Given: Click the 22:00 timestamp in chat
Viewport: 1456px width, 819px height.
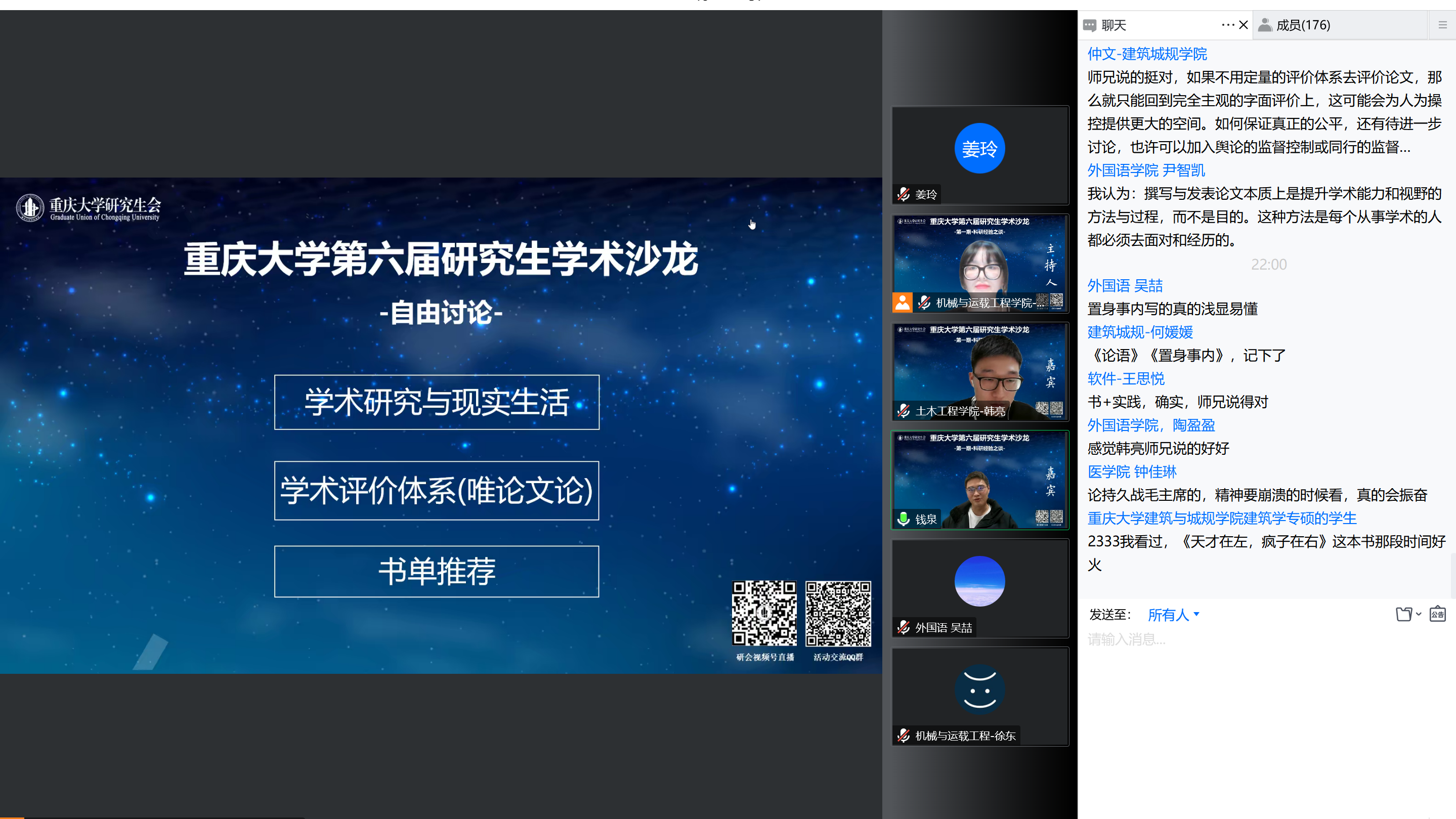Looking at the screenshot, I should tap(1268, 265).
